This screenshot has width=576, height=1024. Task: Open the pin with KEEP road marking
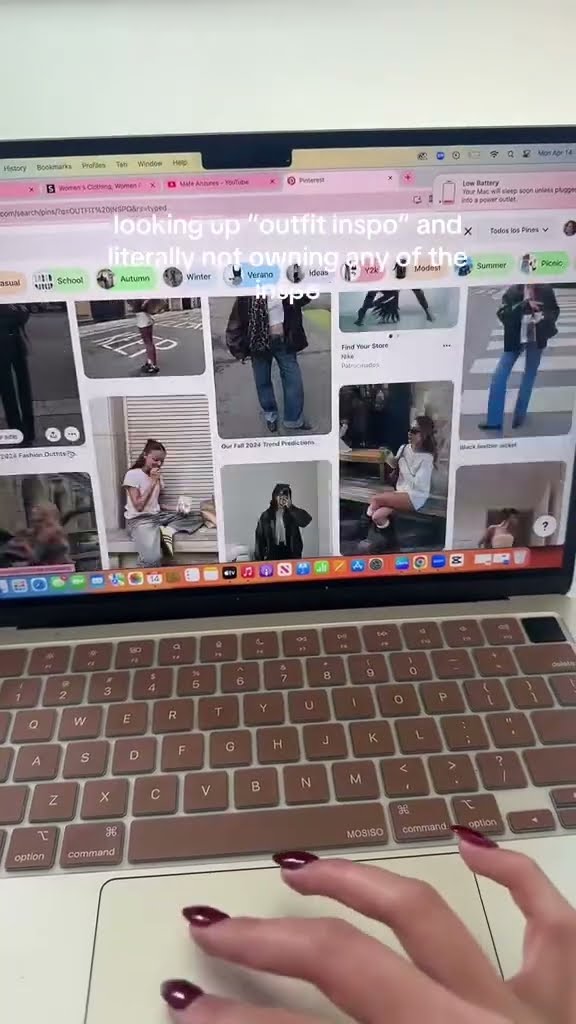pyautogui.click(x=140, y=338)
